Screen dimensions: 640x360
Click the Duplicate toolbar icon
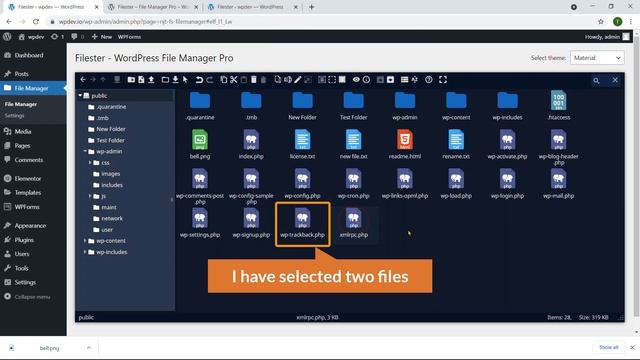(278, 80)
